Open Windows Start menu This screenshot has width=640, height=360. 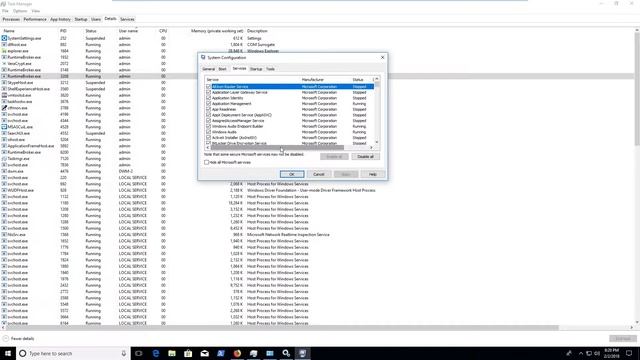8,353
